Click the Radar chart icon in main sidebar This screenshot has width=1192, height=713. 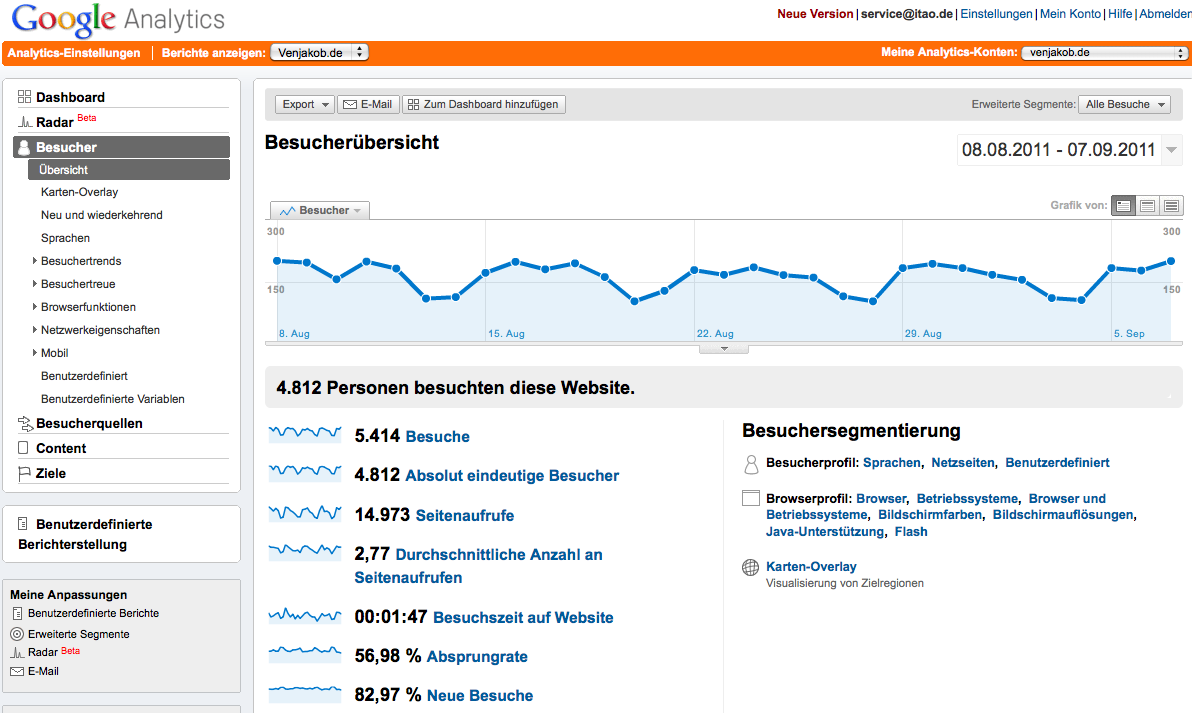click(x=24, y=122)
